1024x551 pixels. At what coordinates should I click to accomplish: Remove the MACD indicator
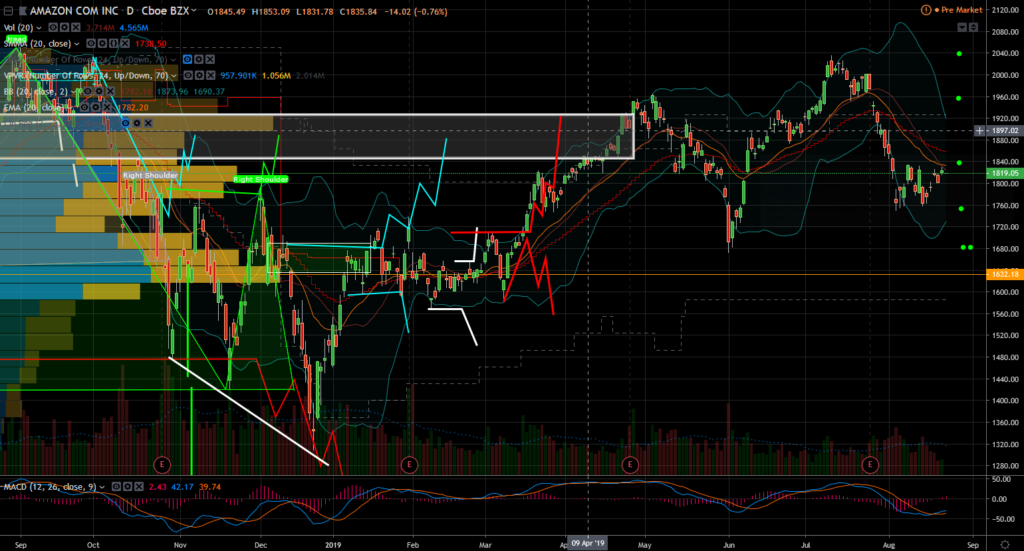pos(138,487)
